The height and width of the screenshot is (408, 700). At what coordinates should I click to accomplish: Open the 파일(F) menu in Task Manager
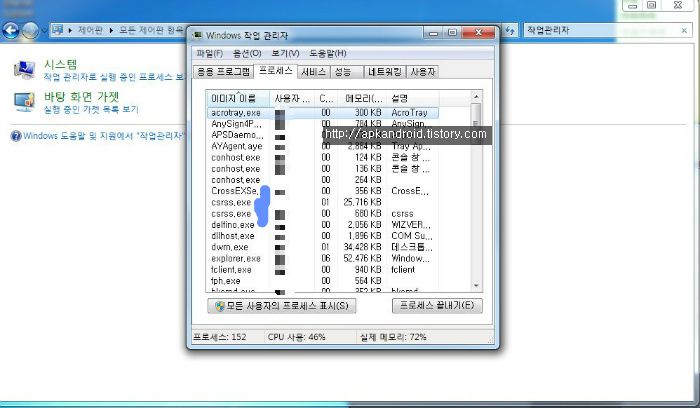209,53
